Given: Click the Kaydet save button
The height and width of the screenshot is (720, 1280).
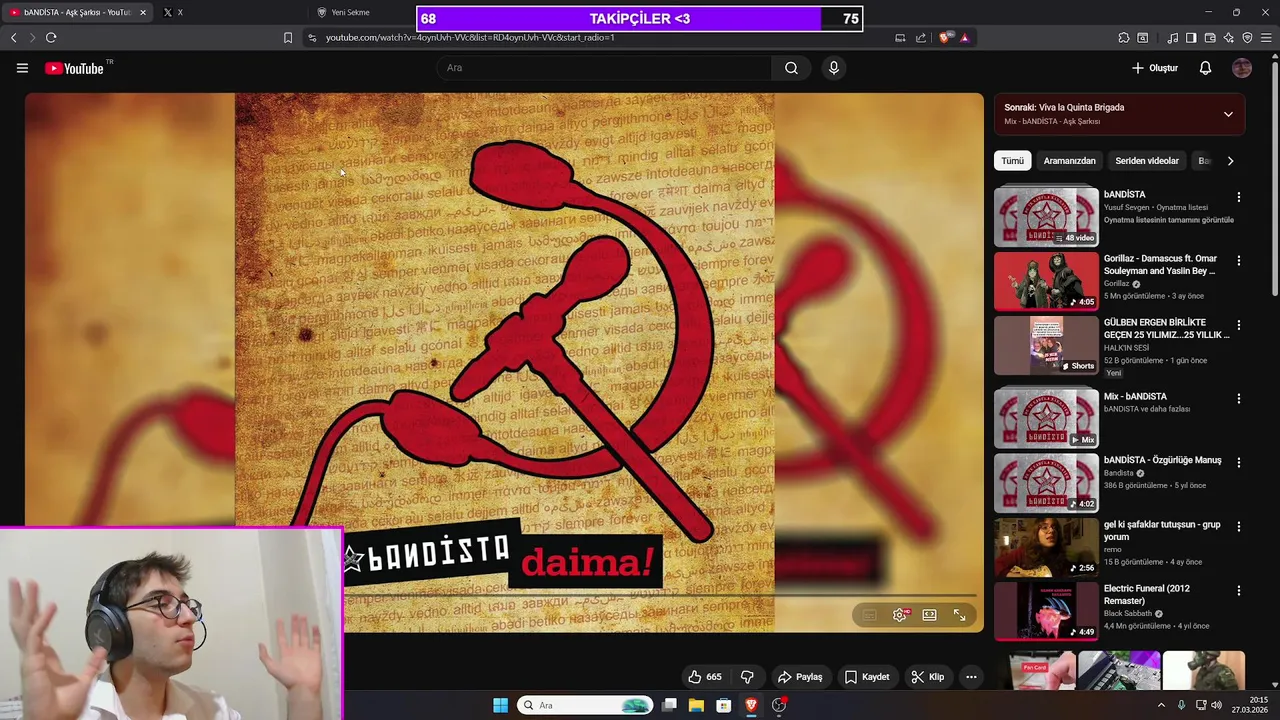Looking at the screenshot, I should coord(867,677).
